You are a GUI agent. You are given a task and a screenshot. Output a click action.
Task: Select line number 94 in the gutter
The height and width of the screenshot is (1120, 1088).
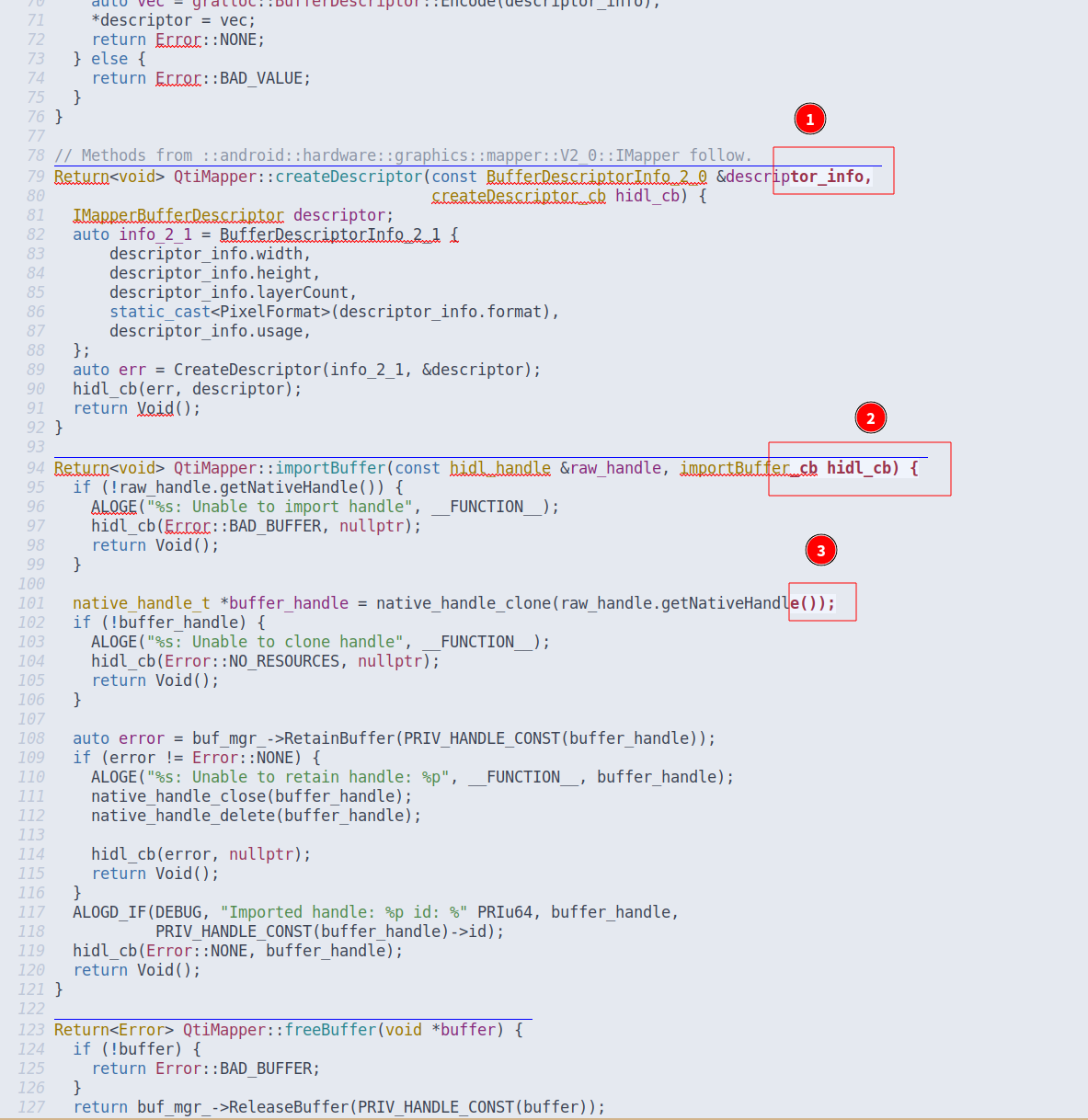tap(35, 467)
